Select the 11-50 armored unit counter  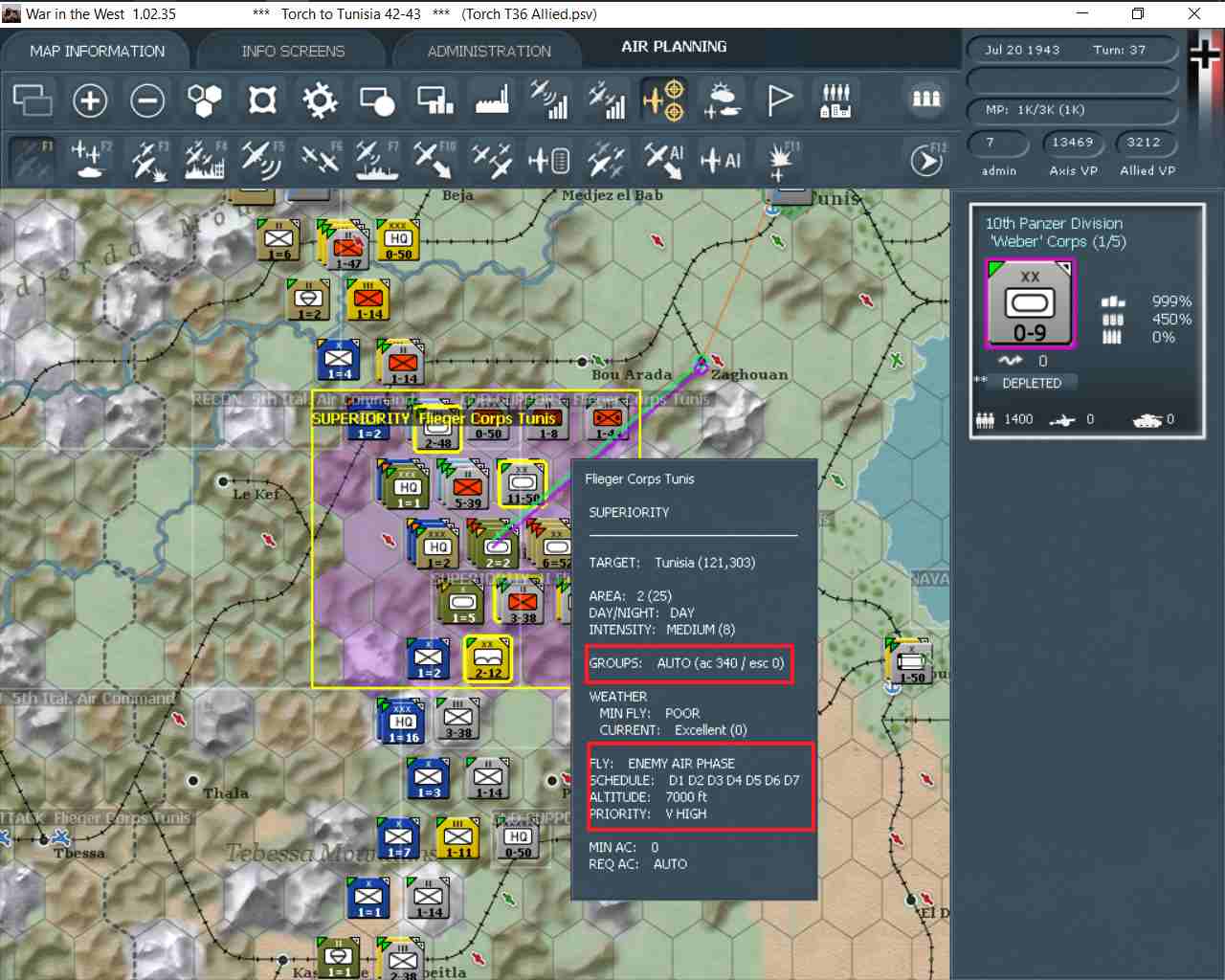(523, 484)
